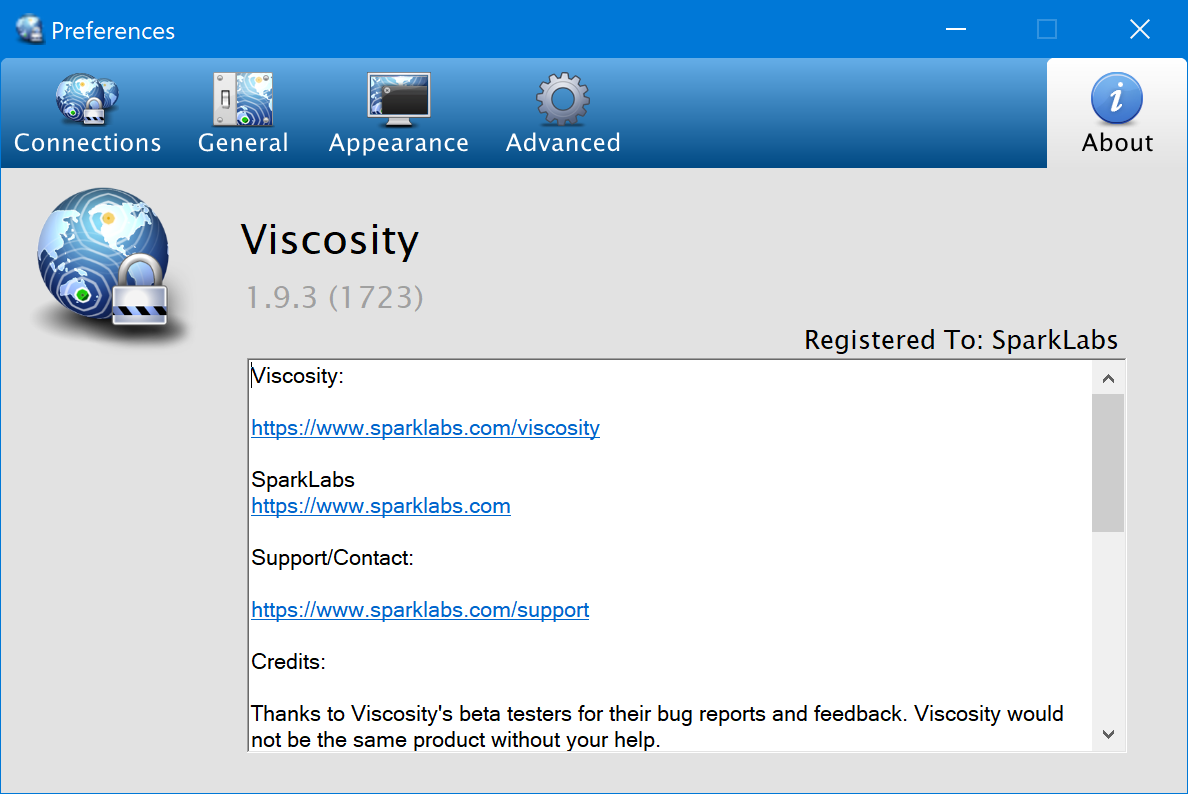Open the Advanced gear icon

click(x=563, y=100)
